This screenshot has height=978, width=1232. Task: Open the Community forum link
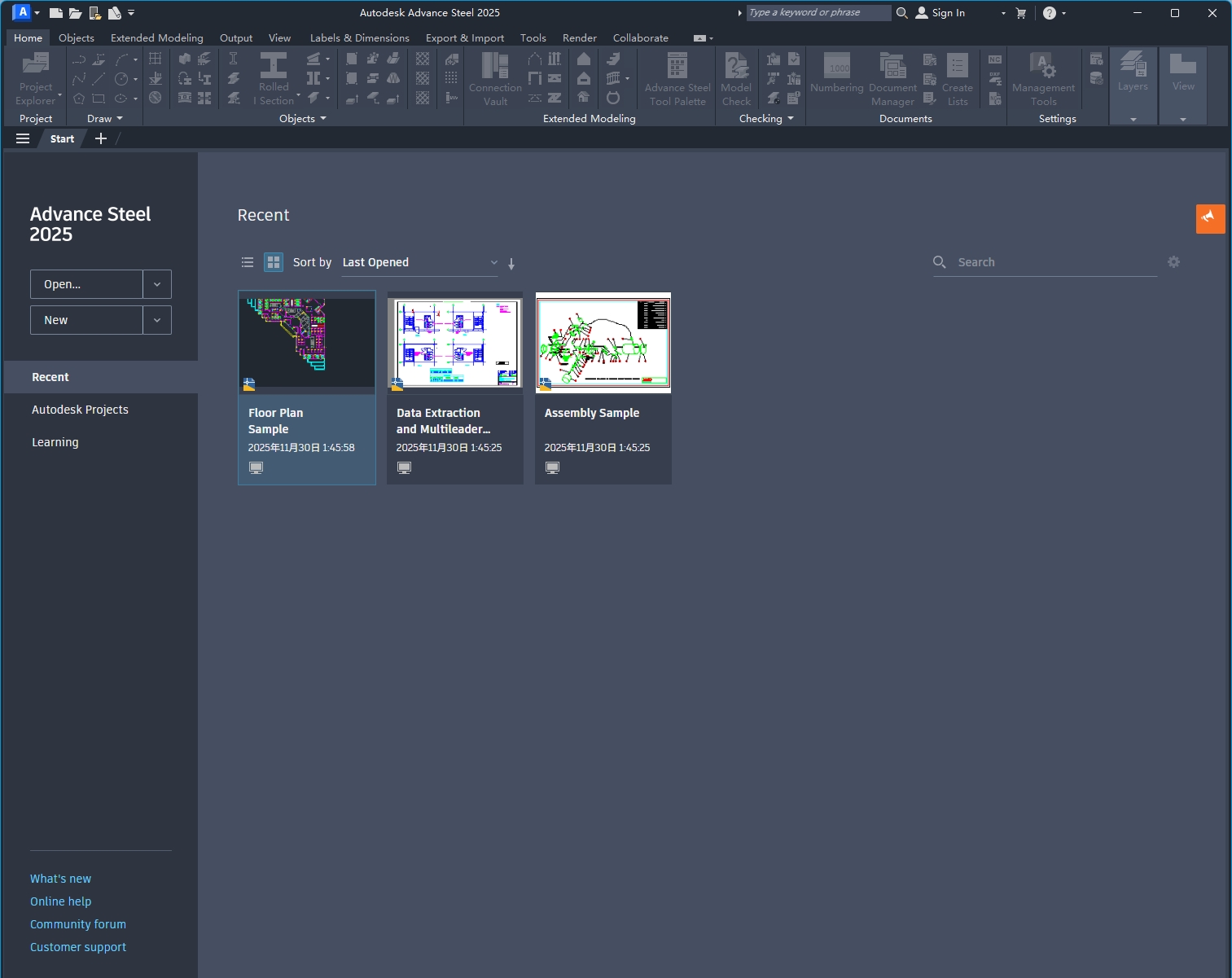[x=78, y=924]
